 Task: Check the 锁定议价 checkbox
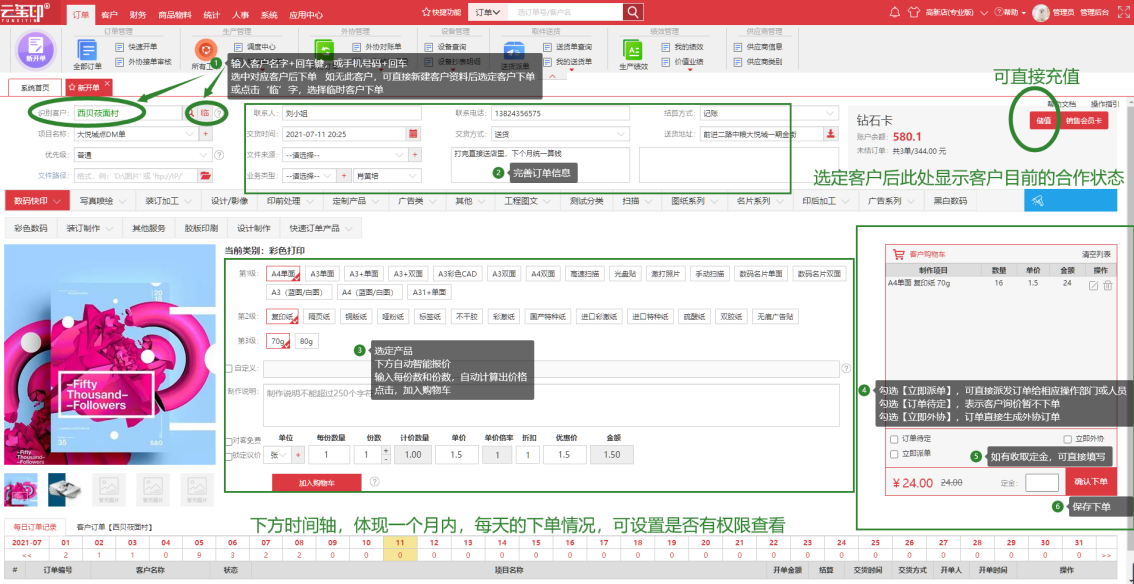pos(229,455)
